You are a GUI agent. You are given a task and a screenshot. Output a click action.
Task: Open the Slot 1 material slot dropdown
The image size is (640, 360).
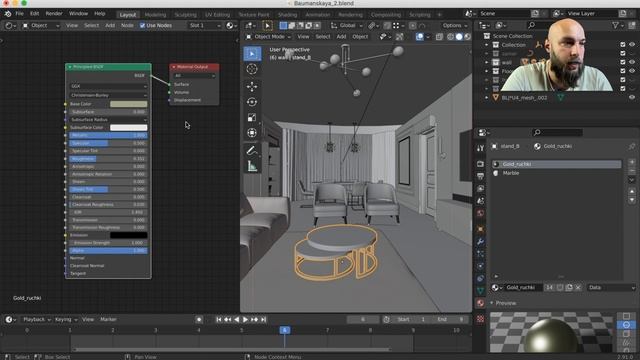(x=205, y=25)
